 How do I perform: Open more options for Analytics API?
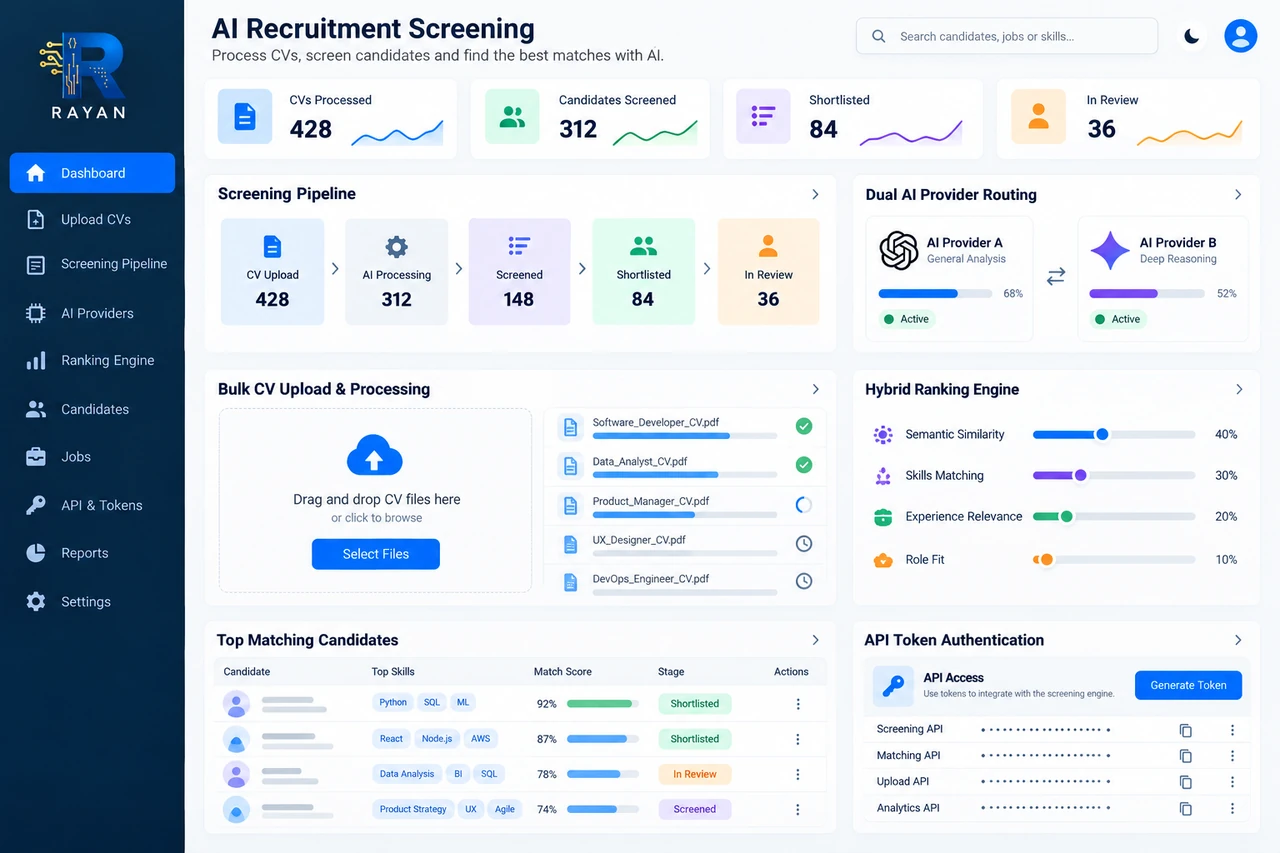[x=1232, y=808]
